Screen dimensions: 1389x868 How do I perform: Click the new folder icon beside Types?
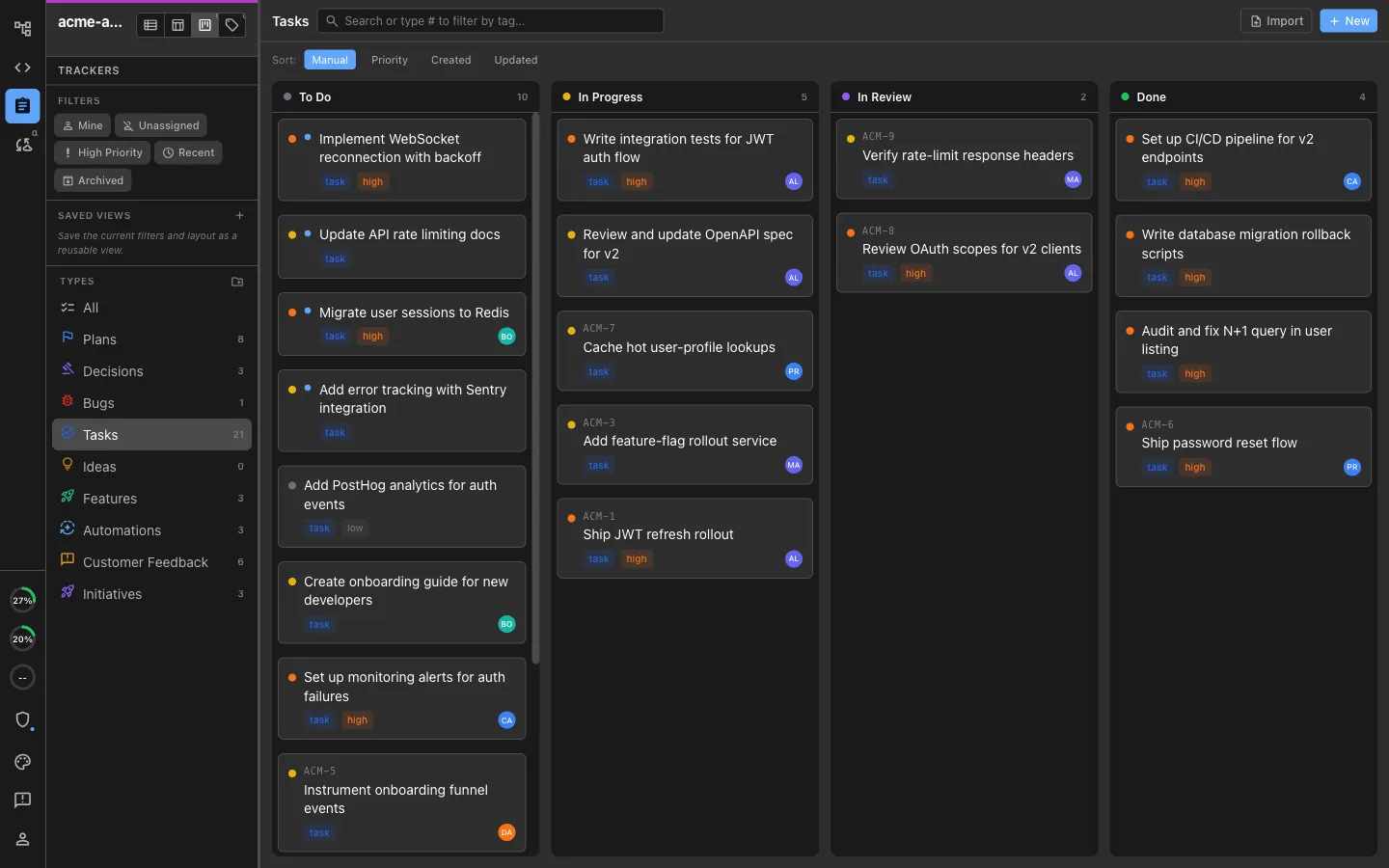pos(237,282)
